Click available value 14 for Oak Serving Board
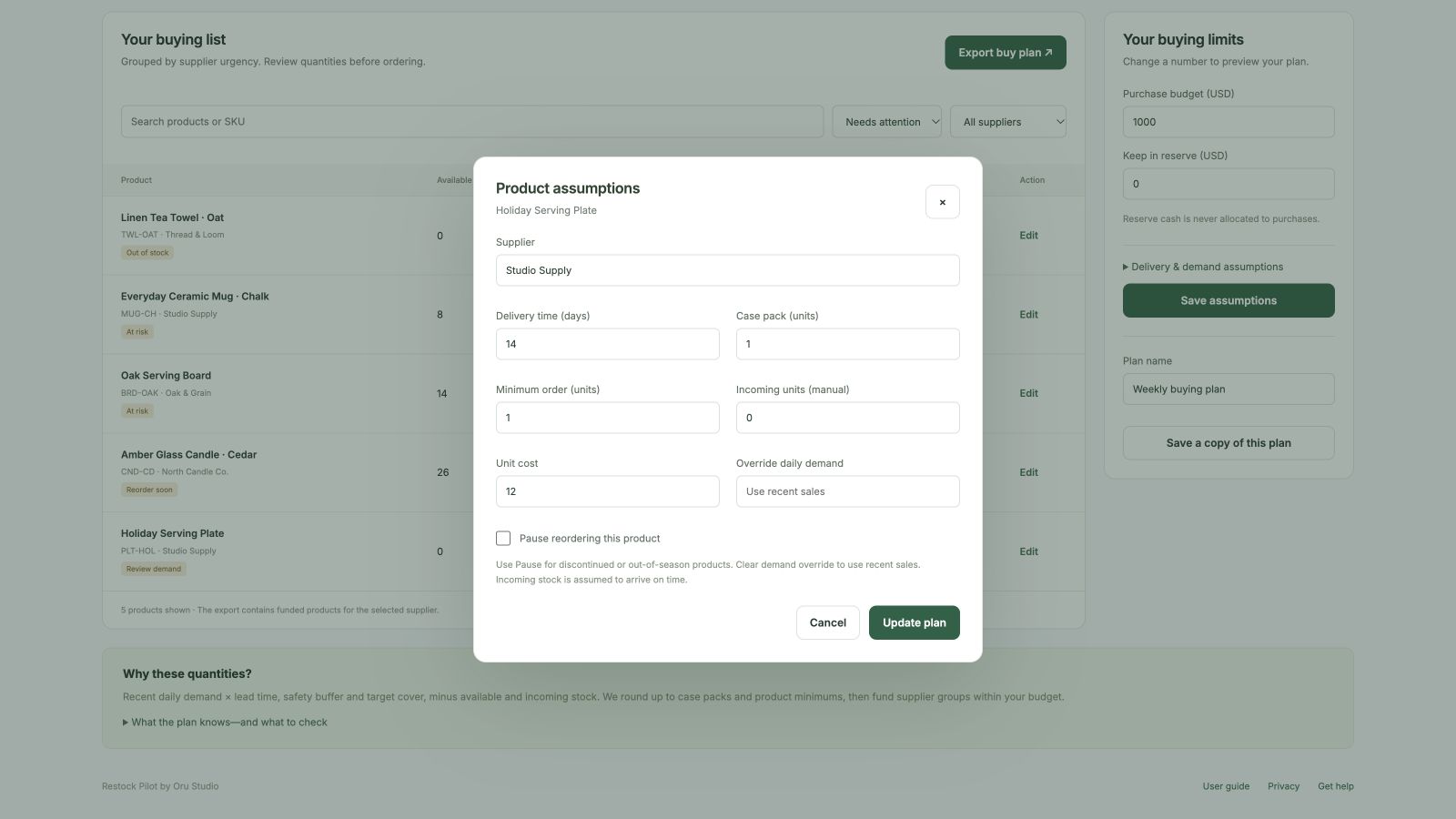1456x819 pixels. point(441,394)
